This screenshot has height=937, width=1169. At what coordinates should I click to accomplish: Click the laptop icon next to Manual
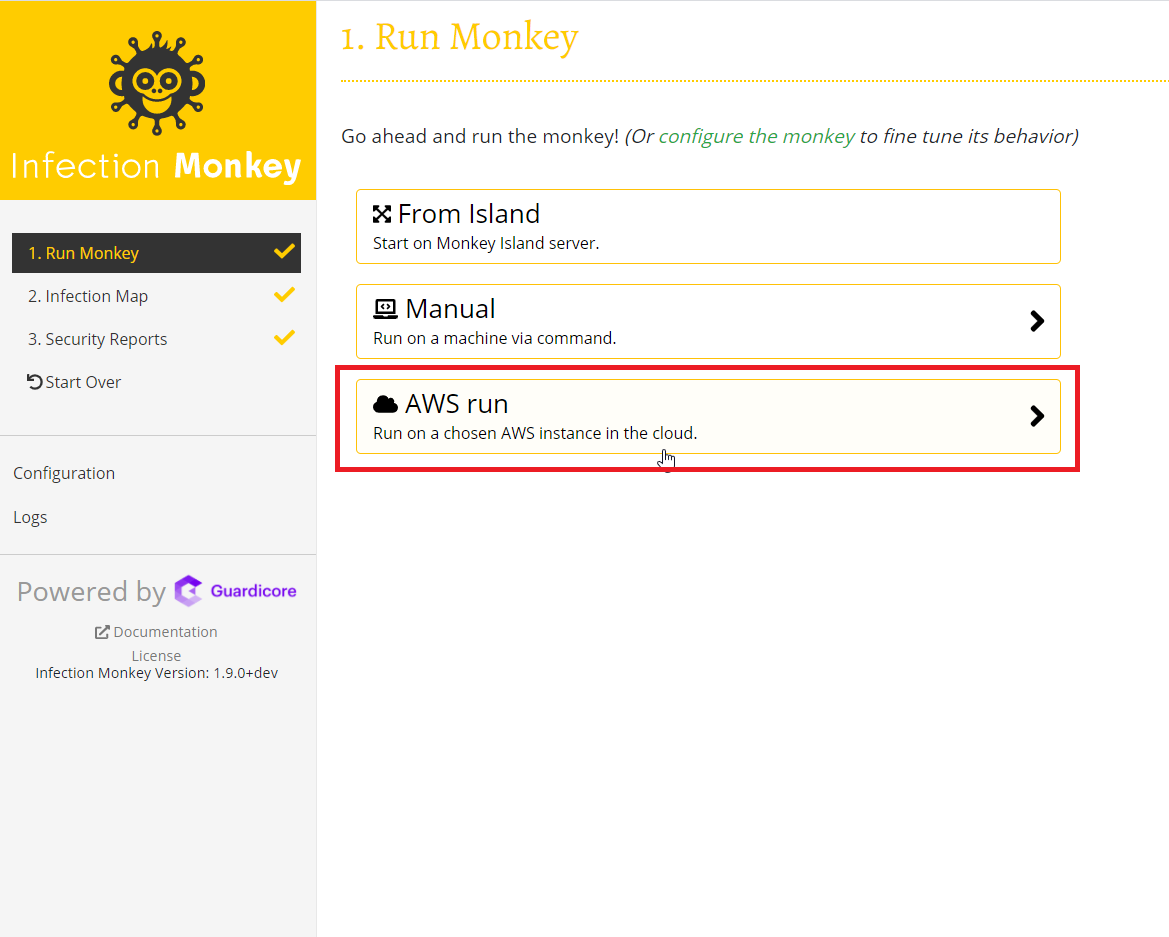[x=385, y=309]
